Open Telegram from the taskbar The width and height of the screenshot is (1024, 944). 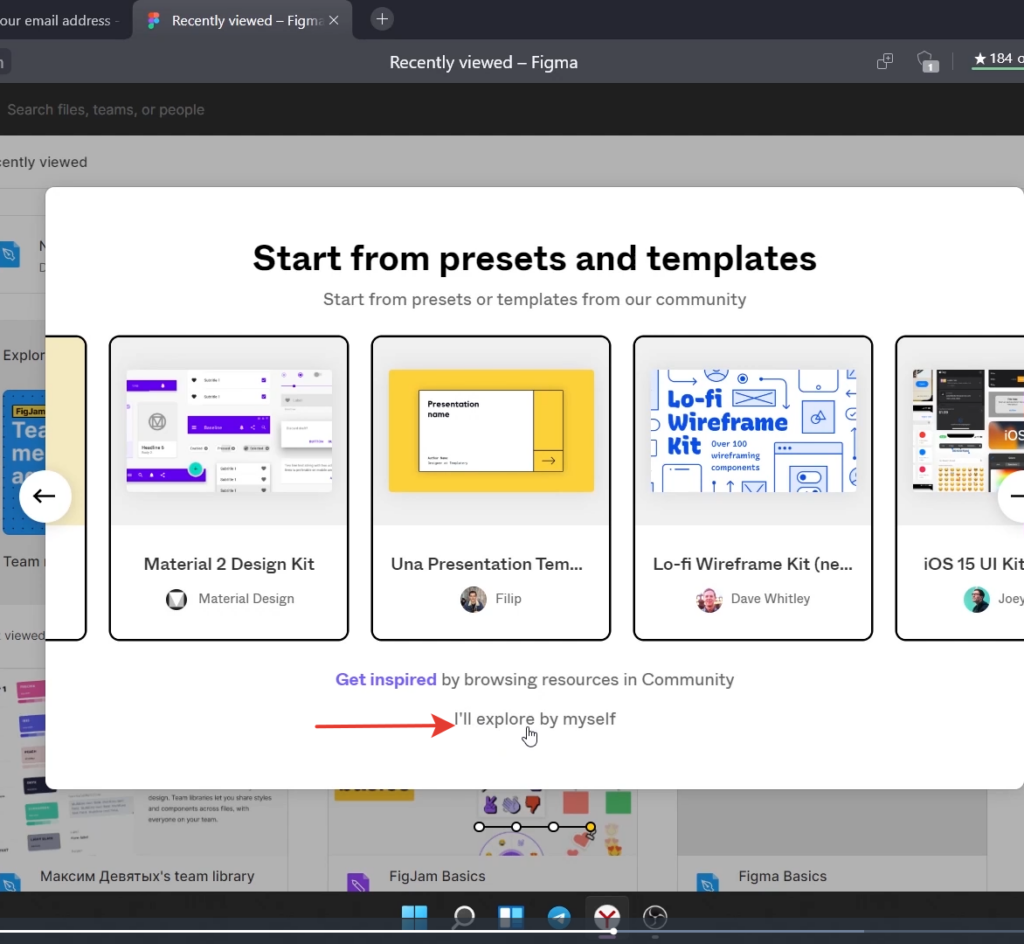click(559, 917)
